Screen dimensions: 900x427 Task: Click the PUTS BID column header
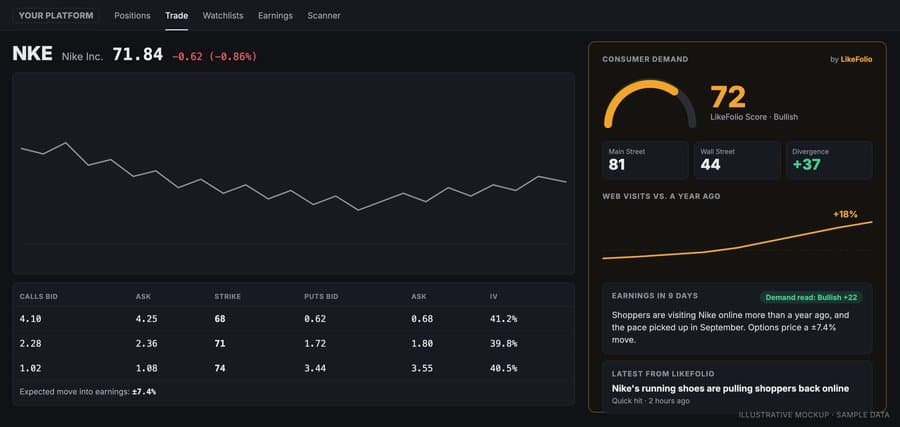tap(321, 297)
